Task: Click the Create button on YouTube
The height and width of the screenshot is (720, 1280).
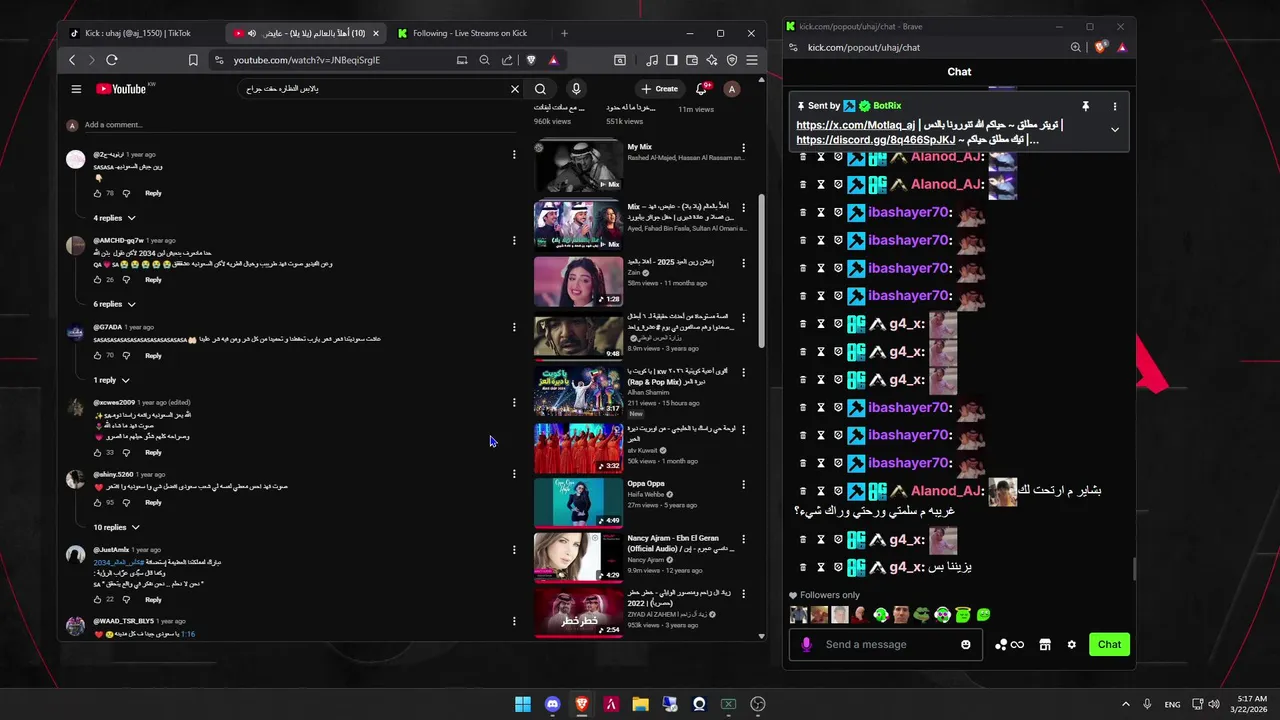Action: pos(660,89)
